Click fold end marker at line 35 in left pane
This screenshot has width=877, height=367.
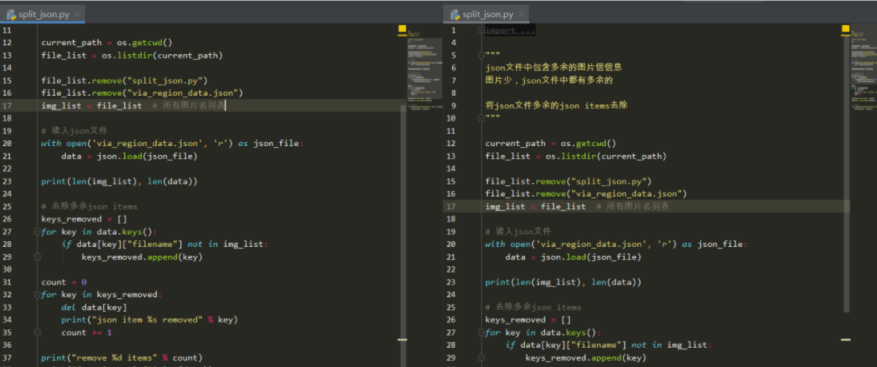37,332
